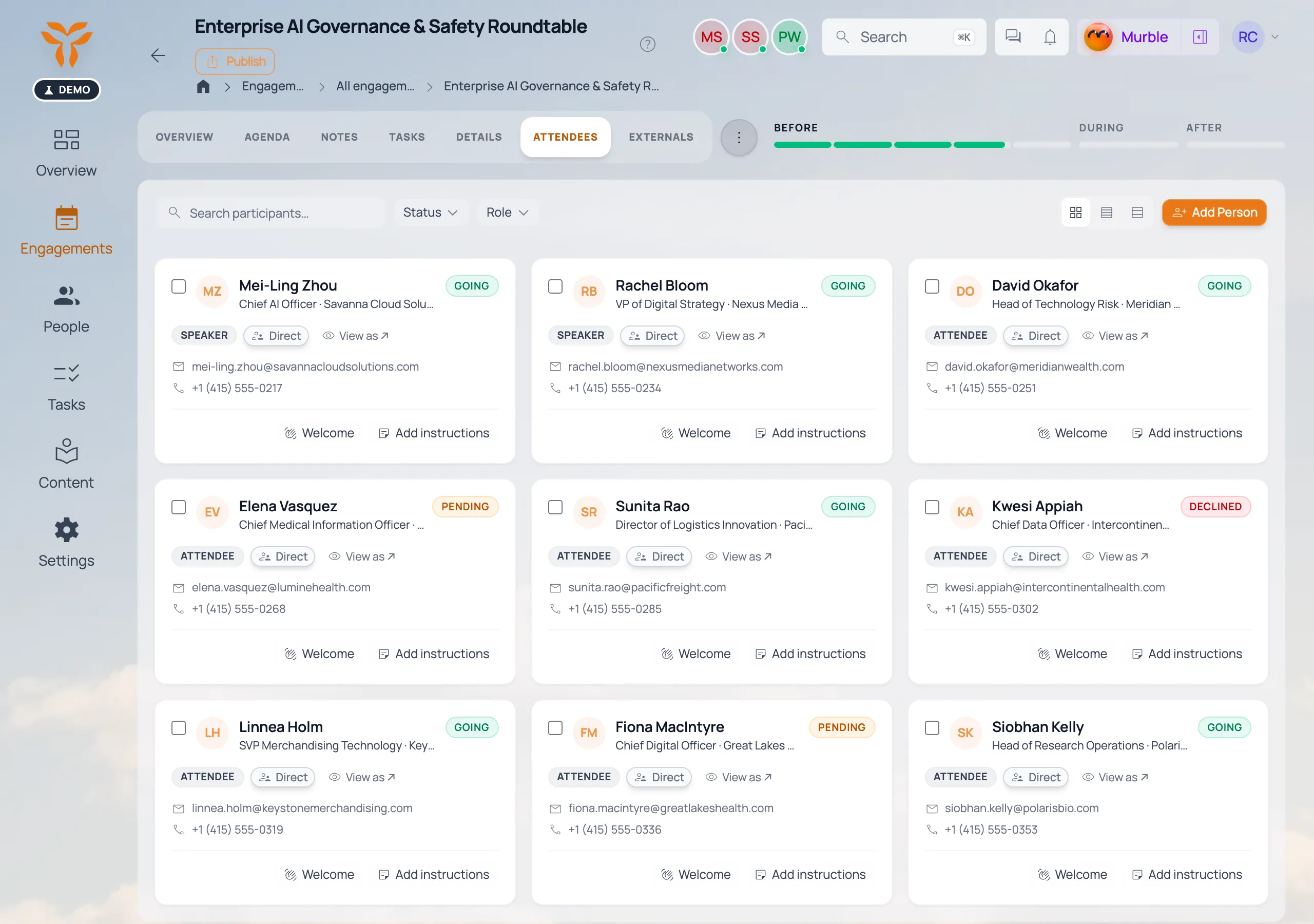Select Kwesi Appiah's checkbox

click(932, 507)
